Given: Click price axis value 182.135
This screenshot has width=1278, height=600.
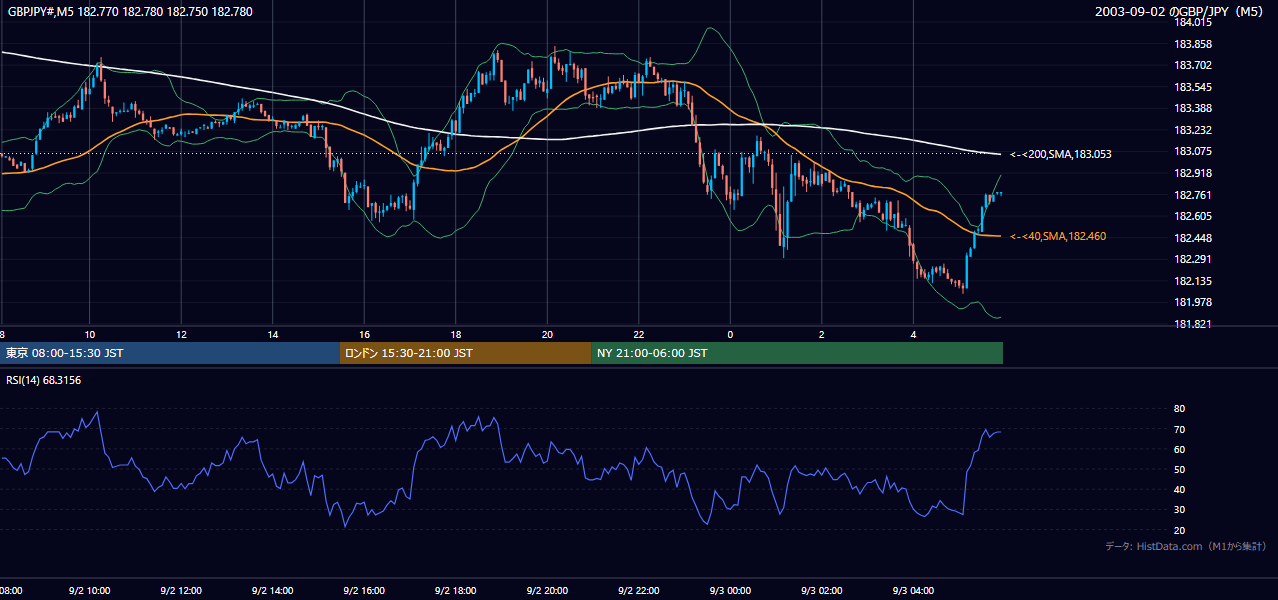Looking at the screenshot, I should (x=1193, y=281).
